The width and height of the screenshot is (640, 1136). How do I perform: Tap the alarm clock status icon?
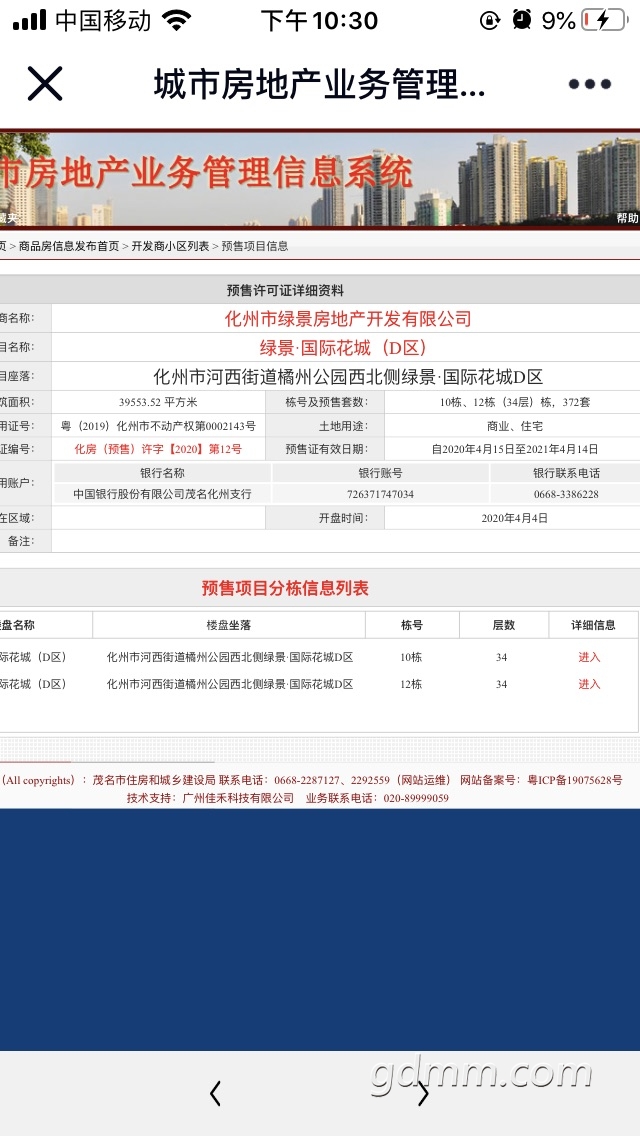(521, 20)
